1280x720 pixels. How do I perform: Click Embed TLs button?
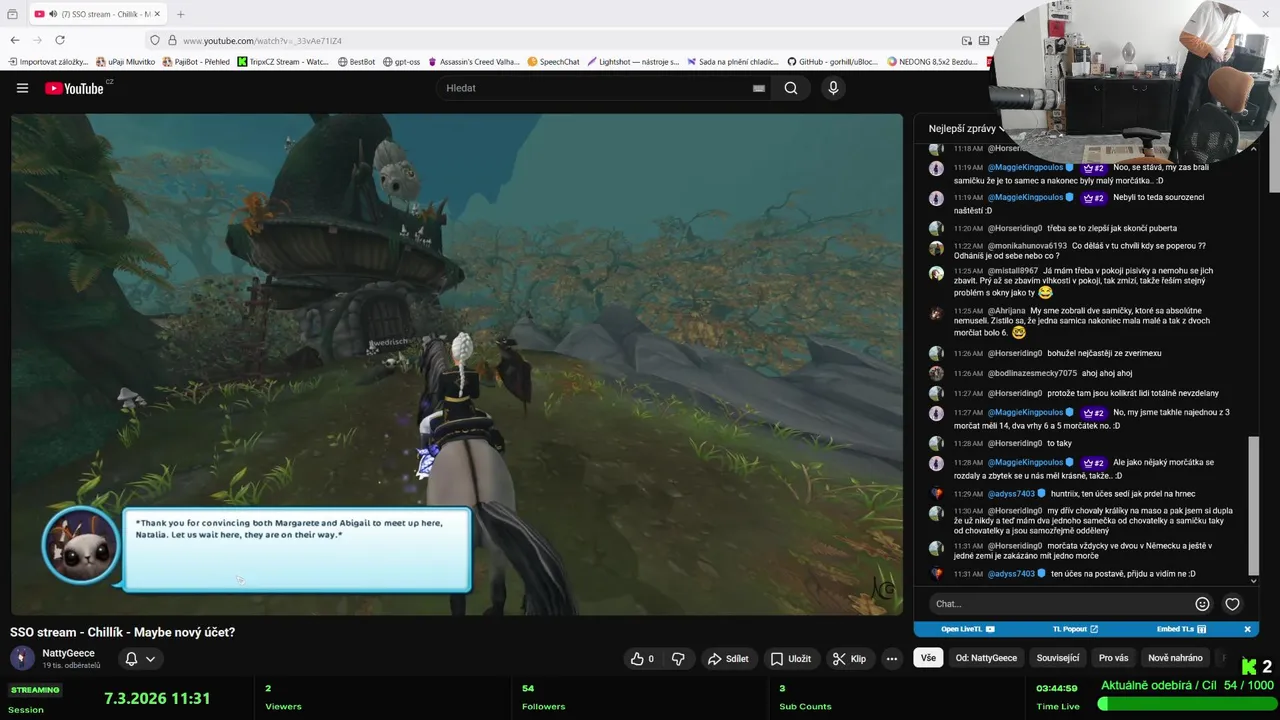(x=1181, y=629)
